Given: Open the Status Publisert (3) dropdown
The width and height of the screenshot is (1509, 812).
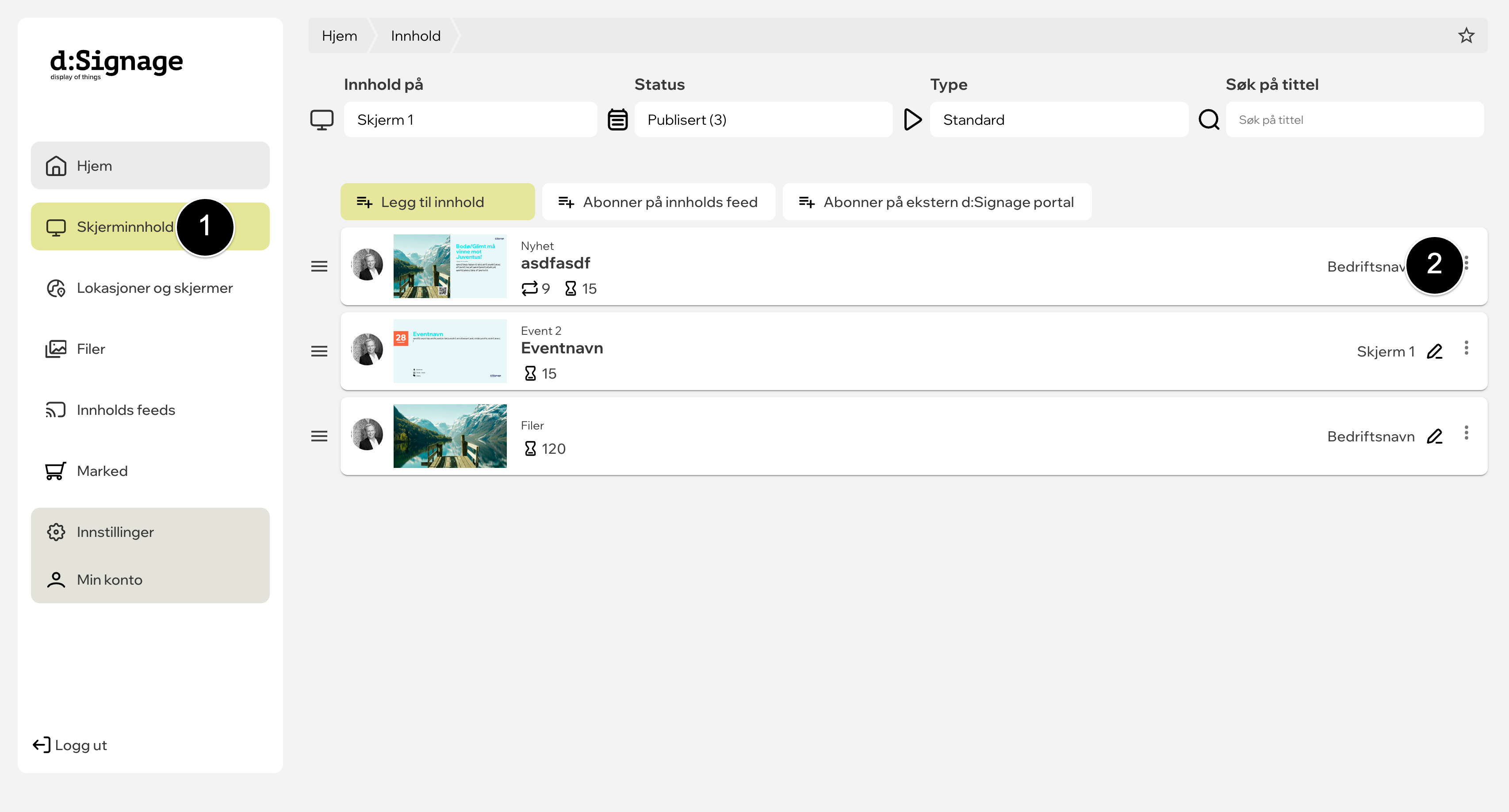Looking at the screenshot, I should click(763, 119).
